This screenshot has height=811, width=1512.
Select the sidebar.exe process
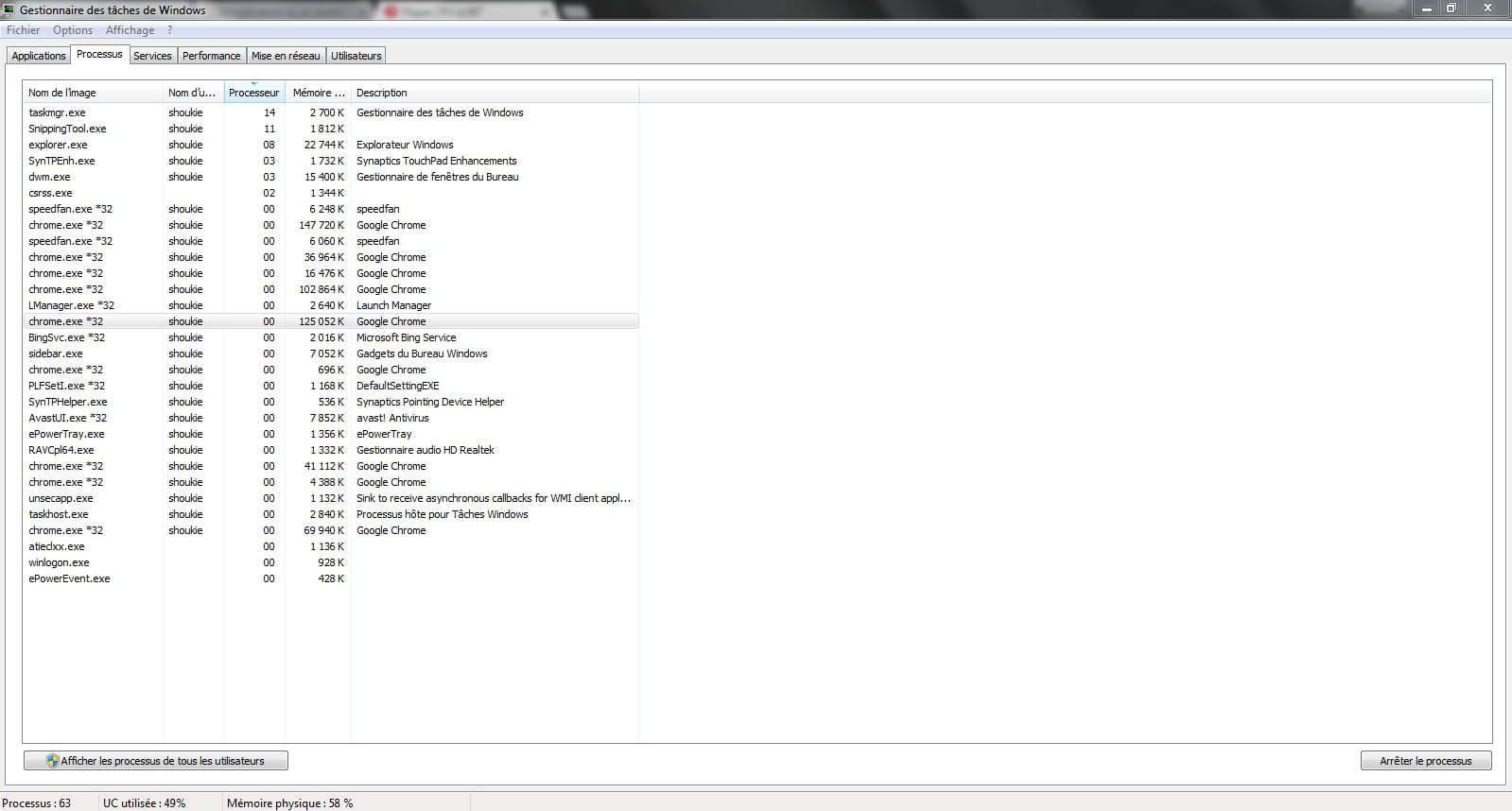click(x=331, y=354)
